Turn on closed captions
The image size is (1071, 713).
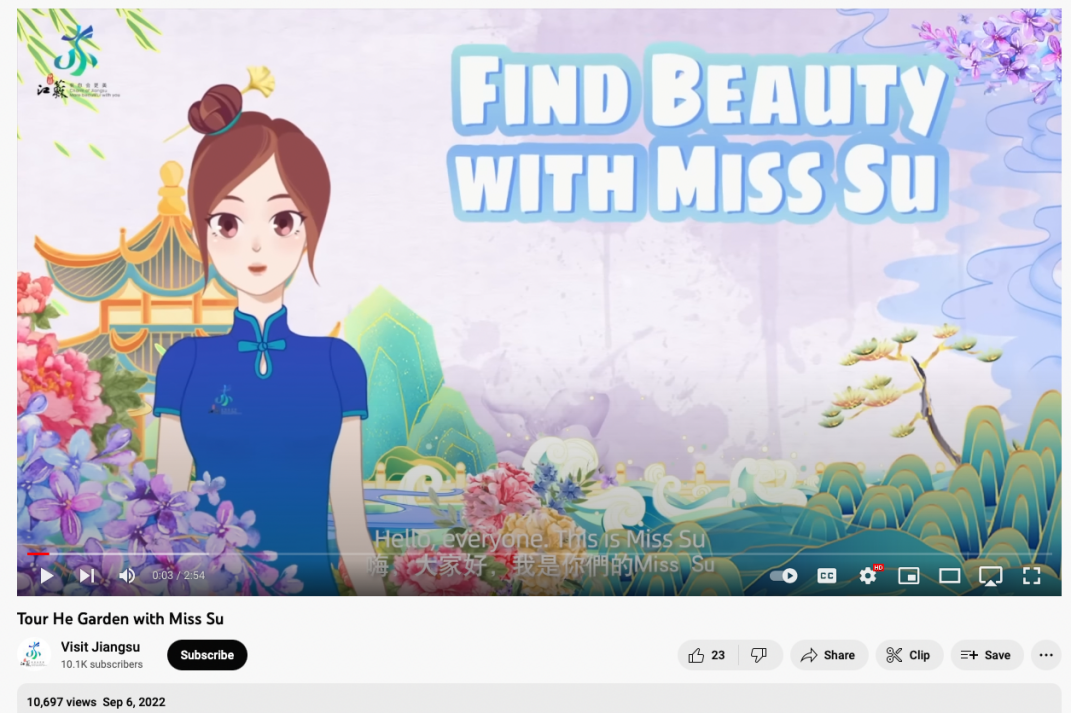[x=826, y=576]
